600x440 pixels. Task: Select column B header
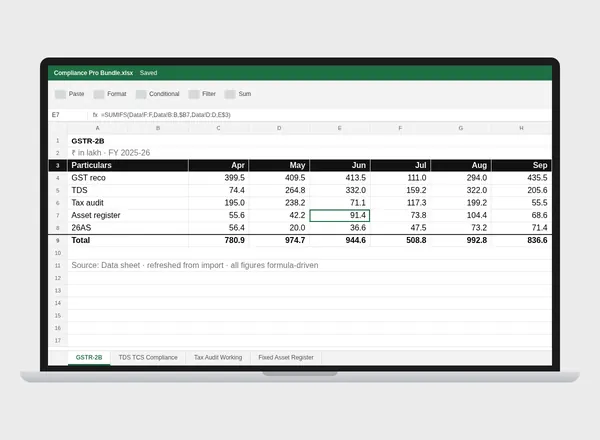(x=158, y=128)
